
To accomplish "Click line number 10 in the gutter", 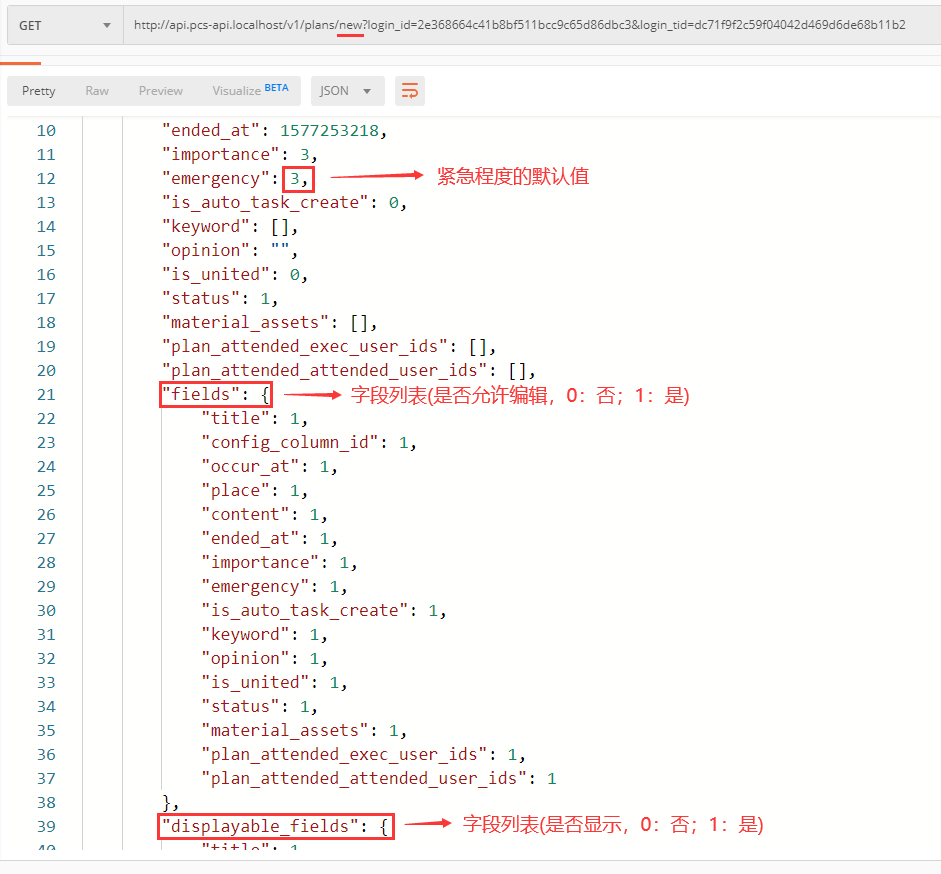I will click(46, 131).
